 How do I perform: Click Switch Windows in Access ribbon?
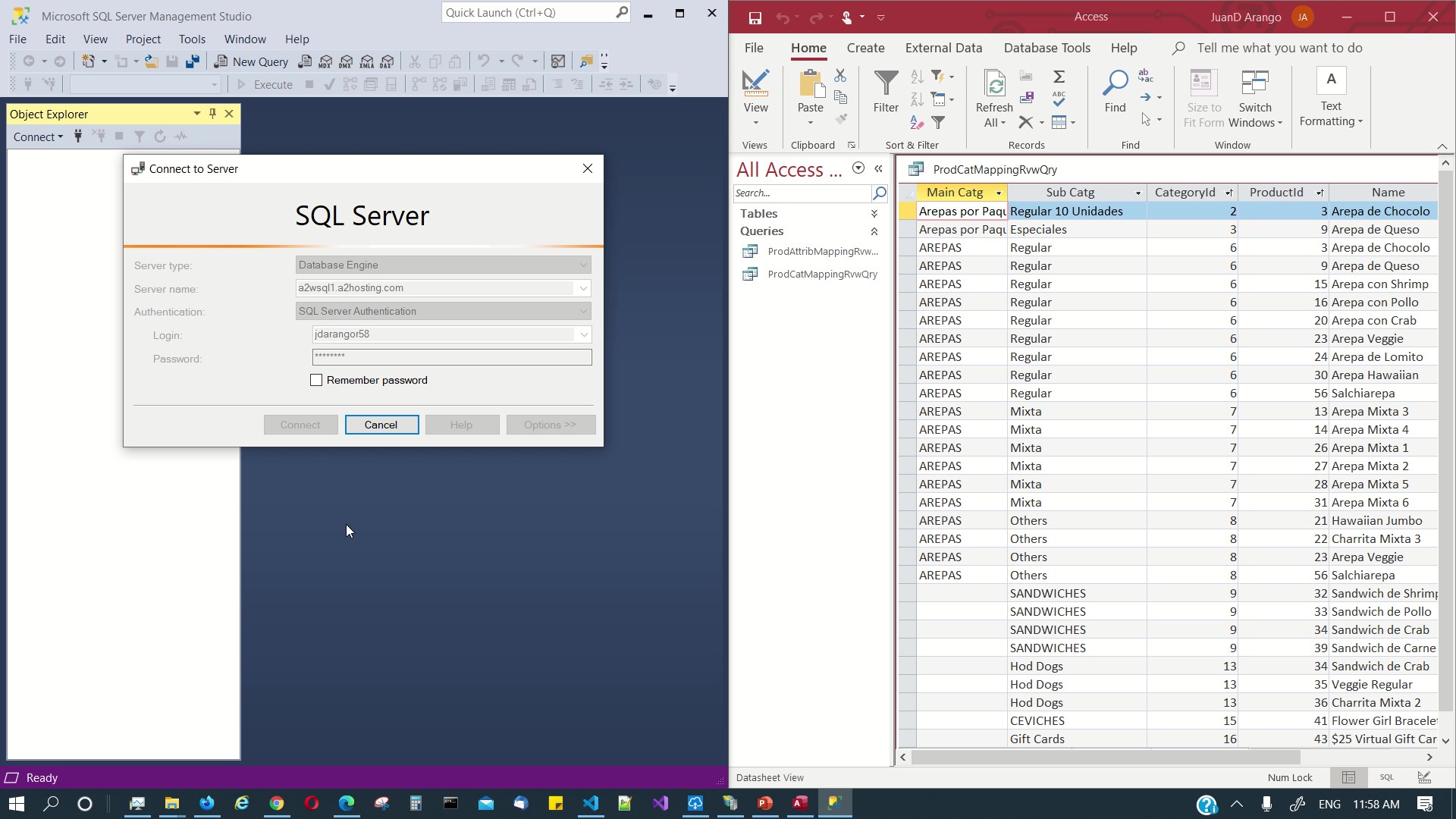tap(1255, 99)
